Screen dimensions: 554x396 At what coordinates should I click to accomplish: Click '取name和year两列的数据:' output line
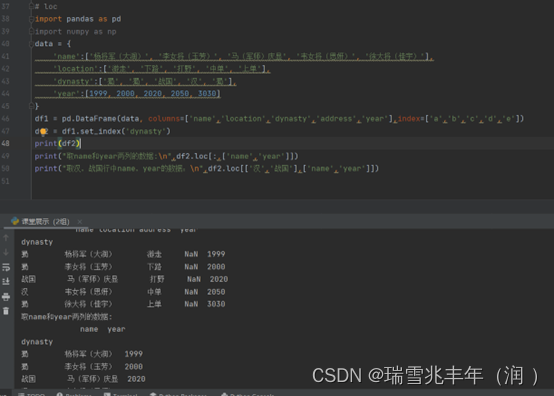tap(66, 317)
